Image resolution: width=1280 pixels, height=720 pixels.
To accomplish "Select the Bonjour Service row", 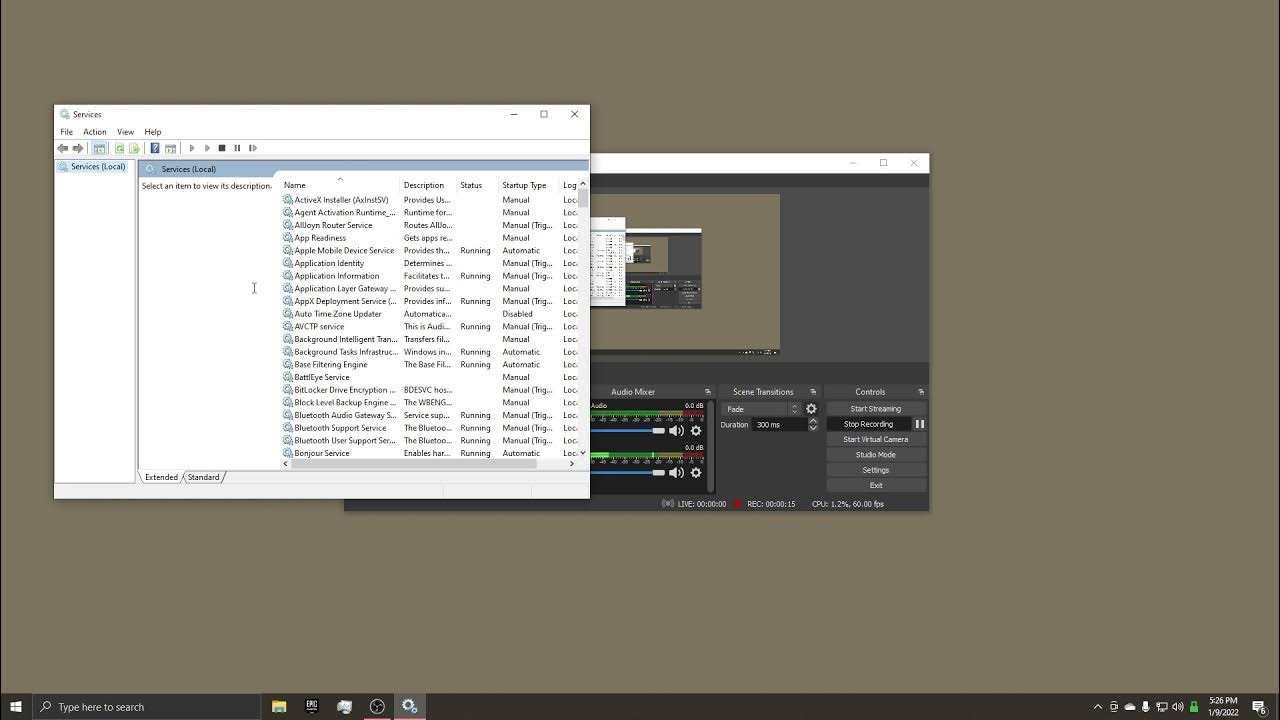I will pyautogui.click(x=430, y=453).
